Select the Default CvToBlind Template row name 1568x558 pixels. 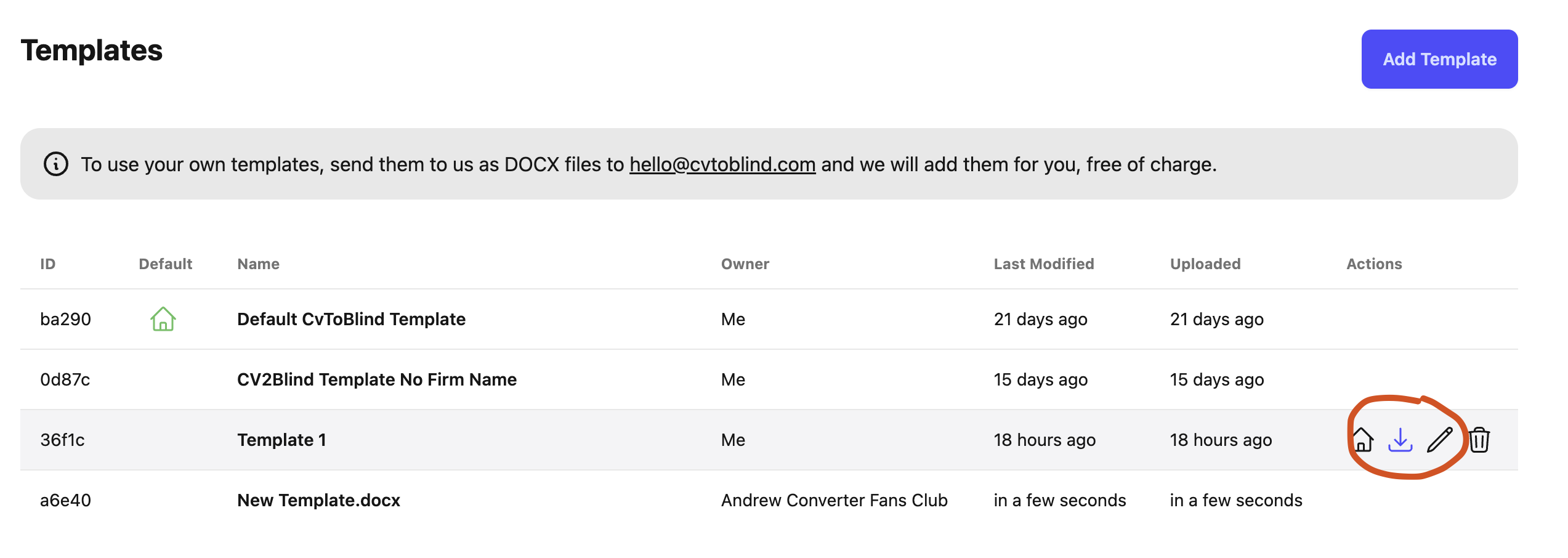[351, 319]
